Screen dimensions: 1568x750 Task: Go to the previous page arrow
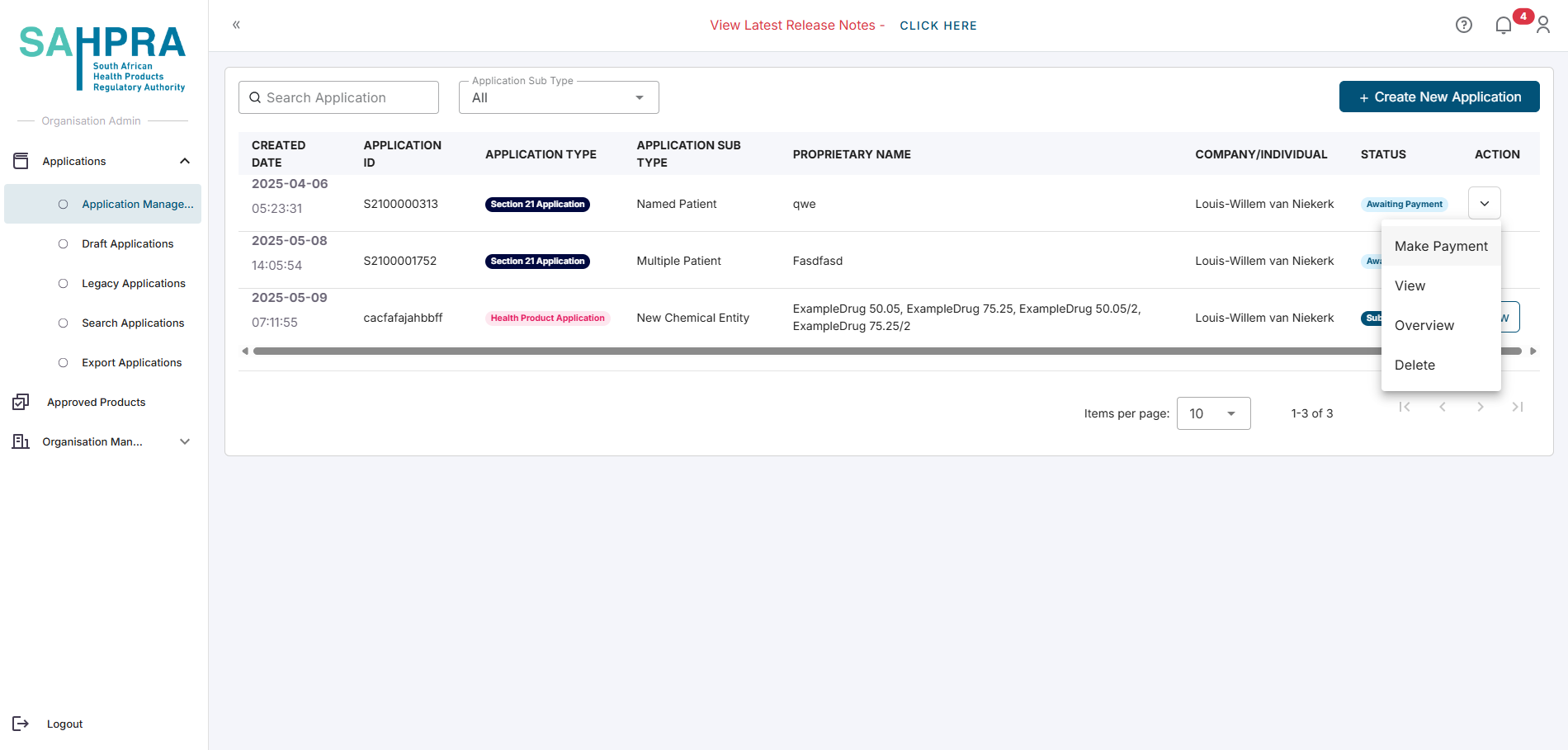point(1443,407)
